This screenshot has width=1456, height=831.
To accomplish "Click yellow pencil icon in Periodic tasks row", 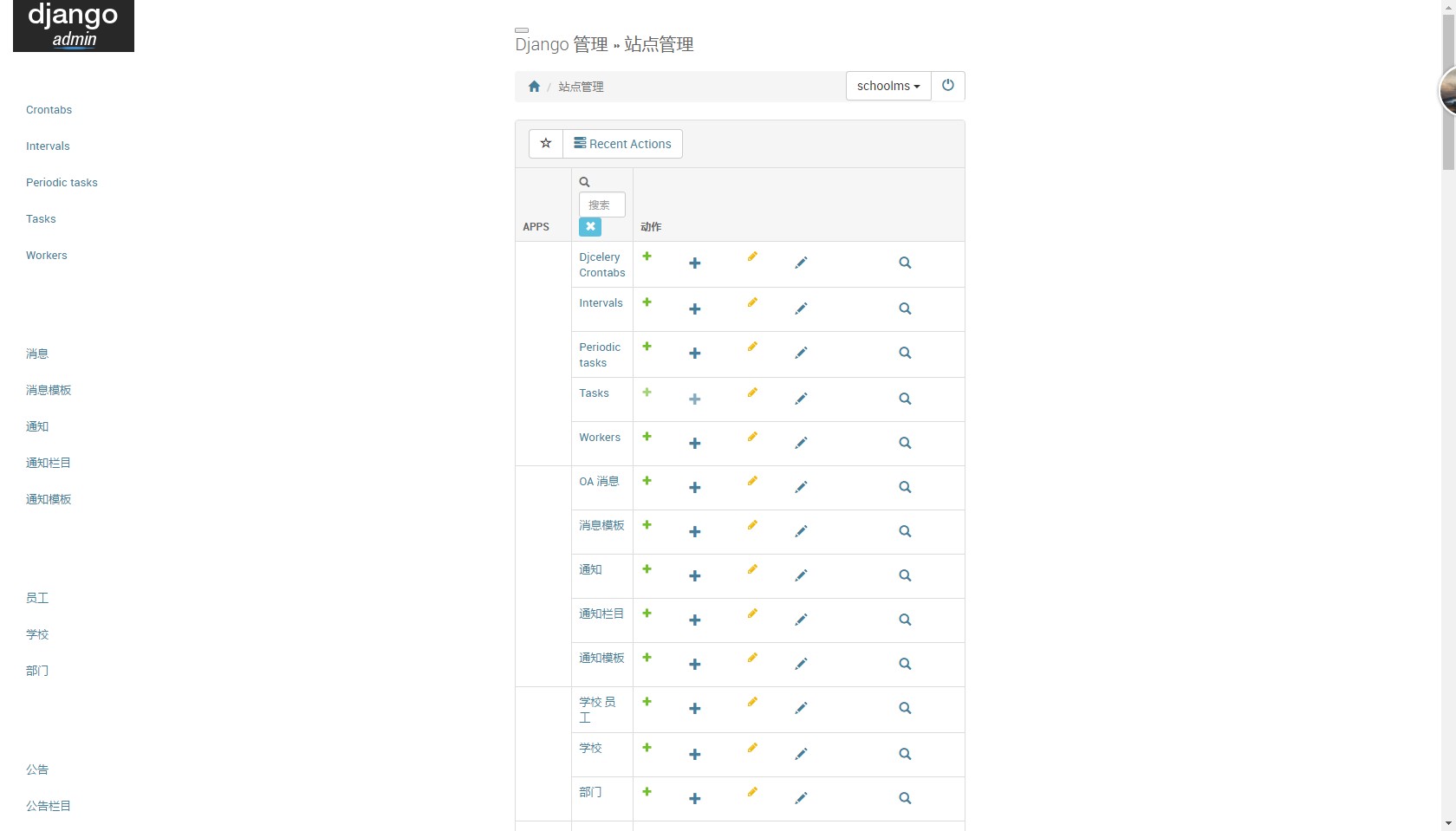I will click(x=752, y=347).
